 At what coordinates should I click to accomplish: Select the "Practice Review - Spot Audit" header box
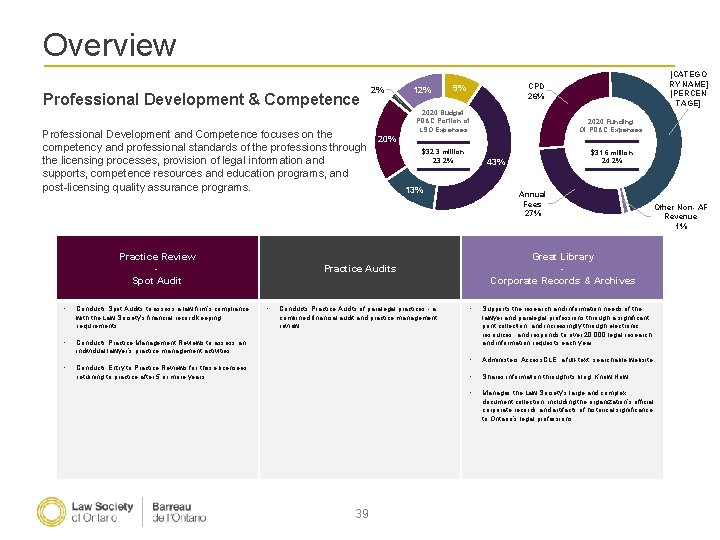[158, 268]
